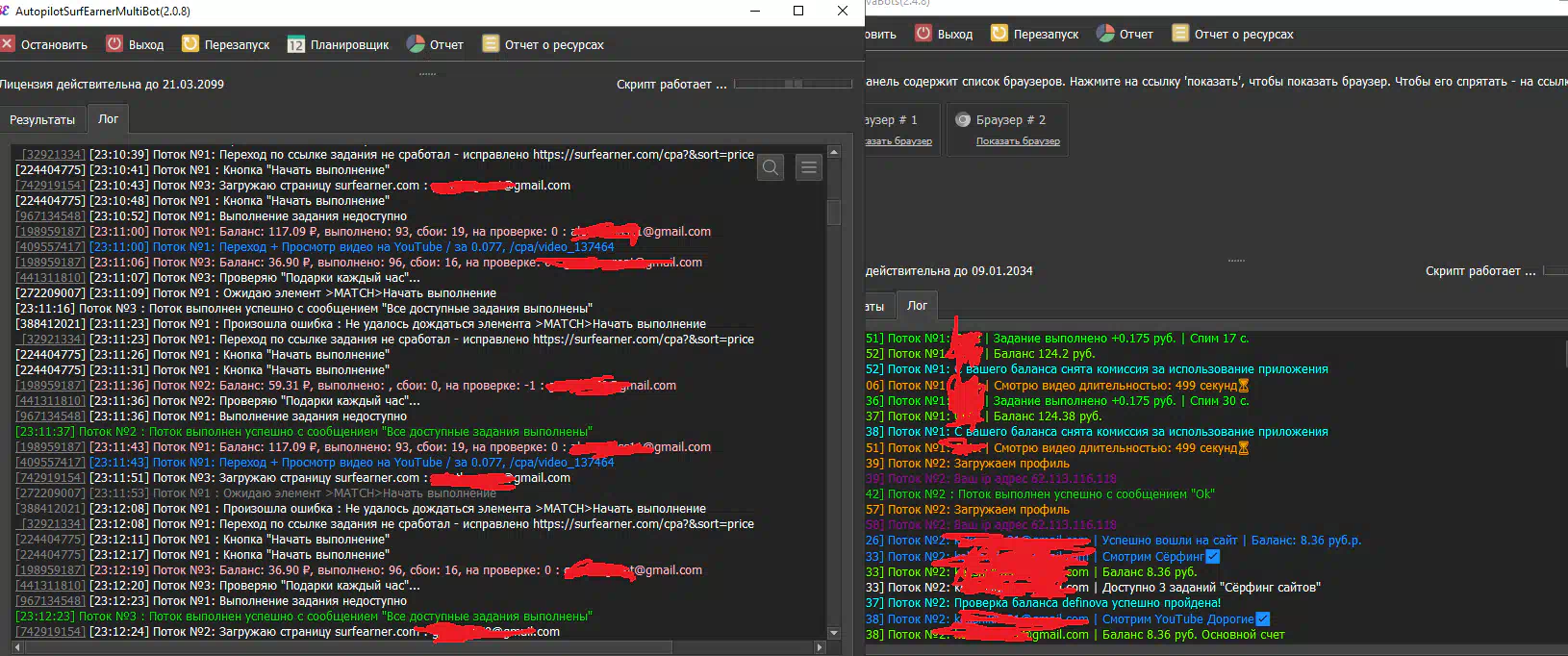Click ID link 967134548 on the 23:10:52 line
Viewport: 1568px width, 656px height.
pyautogui.click(x=50, y=215)
